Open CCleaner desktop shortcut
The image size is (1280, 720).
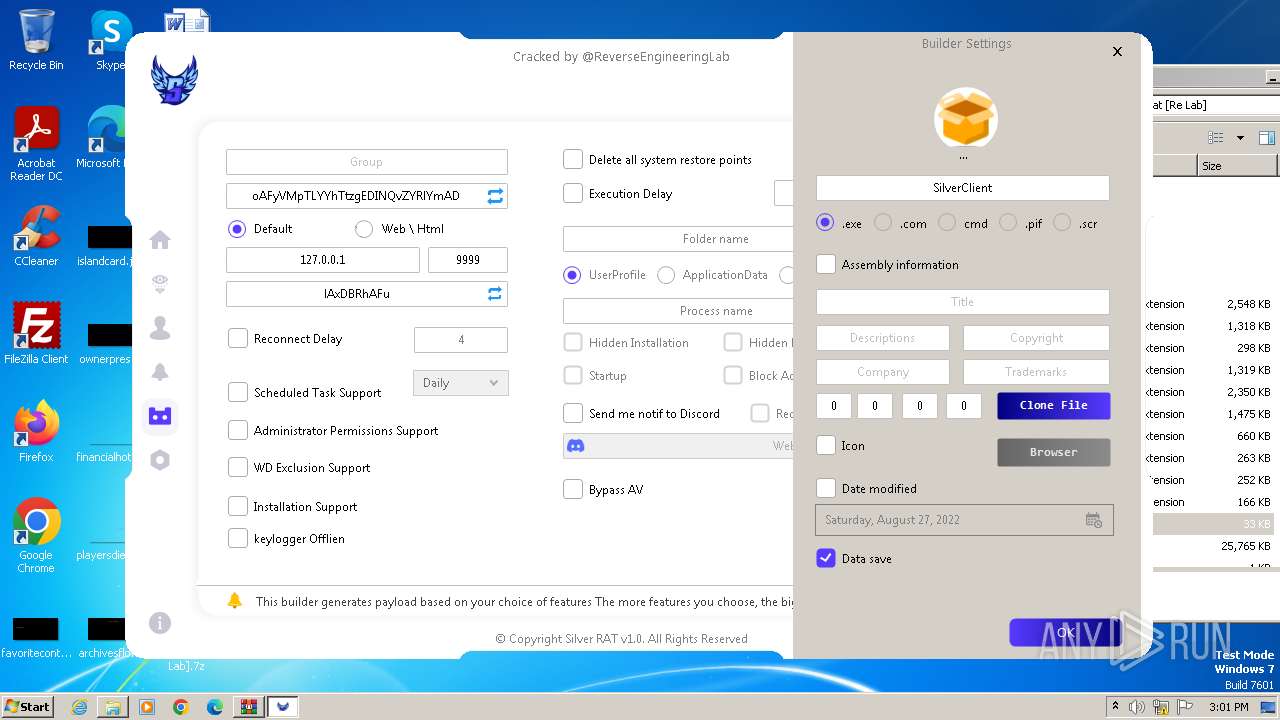tap(36, 236)
